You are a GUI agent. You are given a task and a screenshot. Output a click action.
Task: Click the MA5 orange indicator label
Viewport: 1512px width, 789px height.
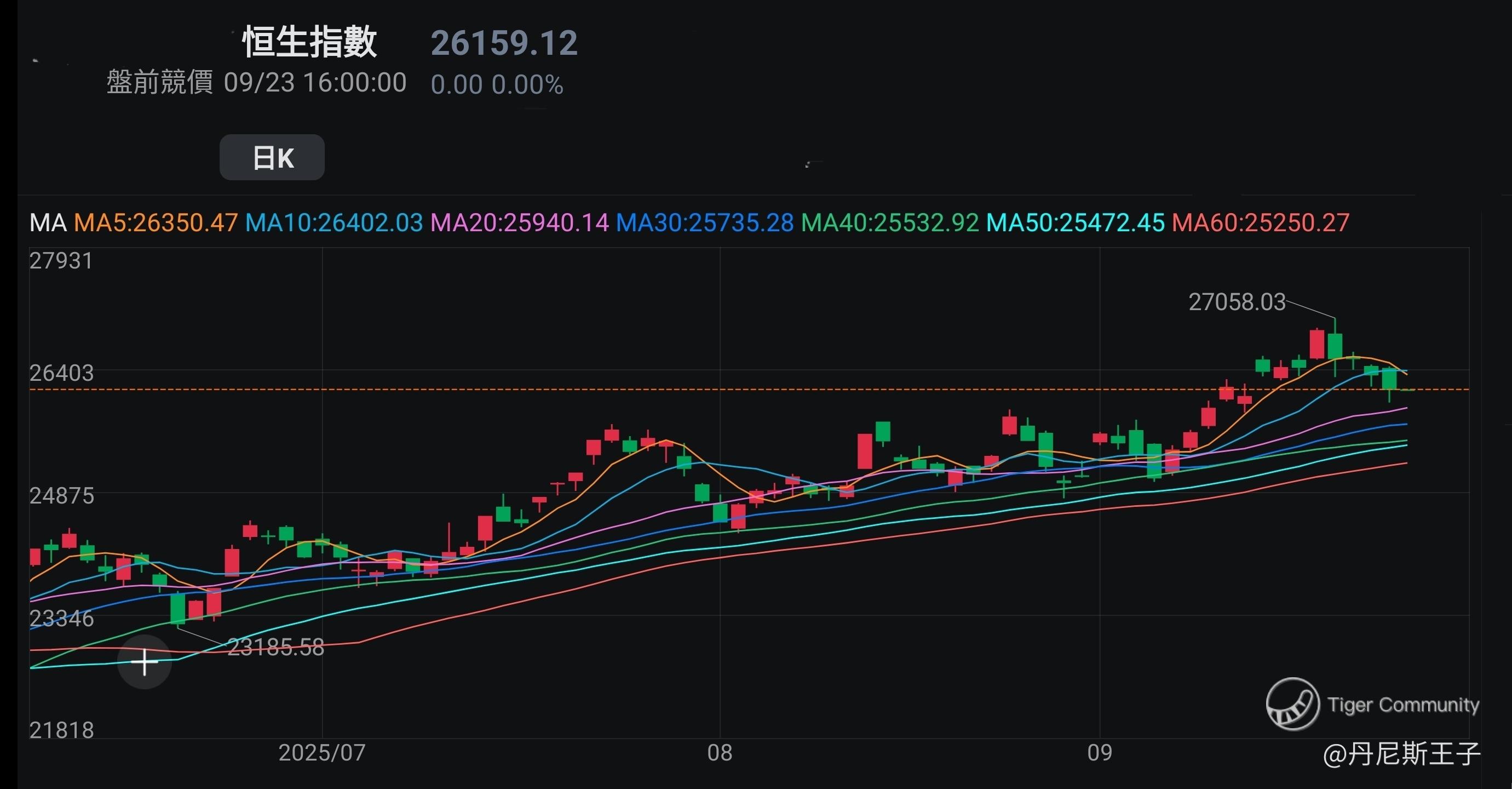click(x=156, y=222)
